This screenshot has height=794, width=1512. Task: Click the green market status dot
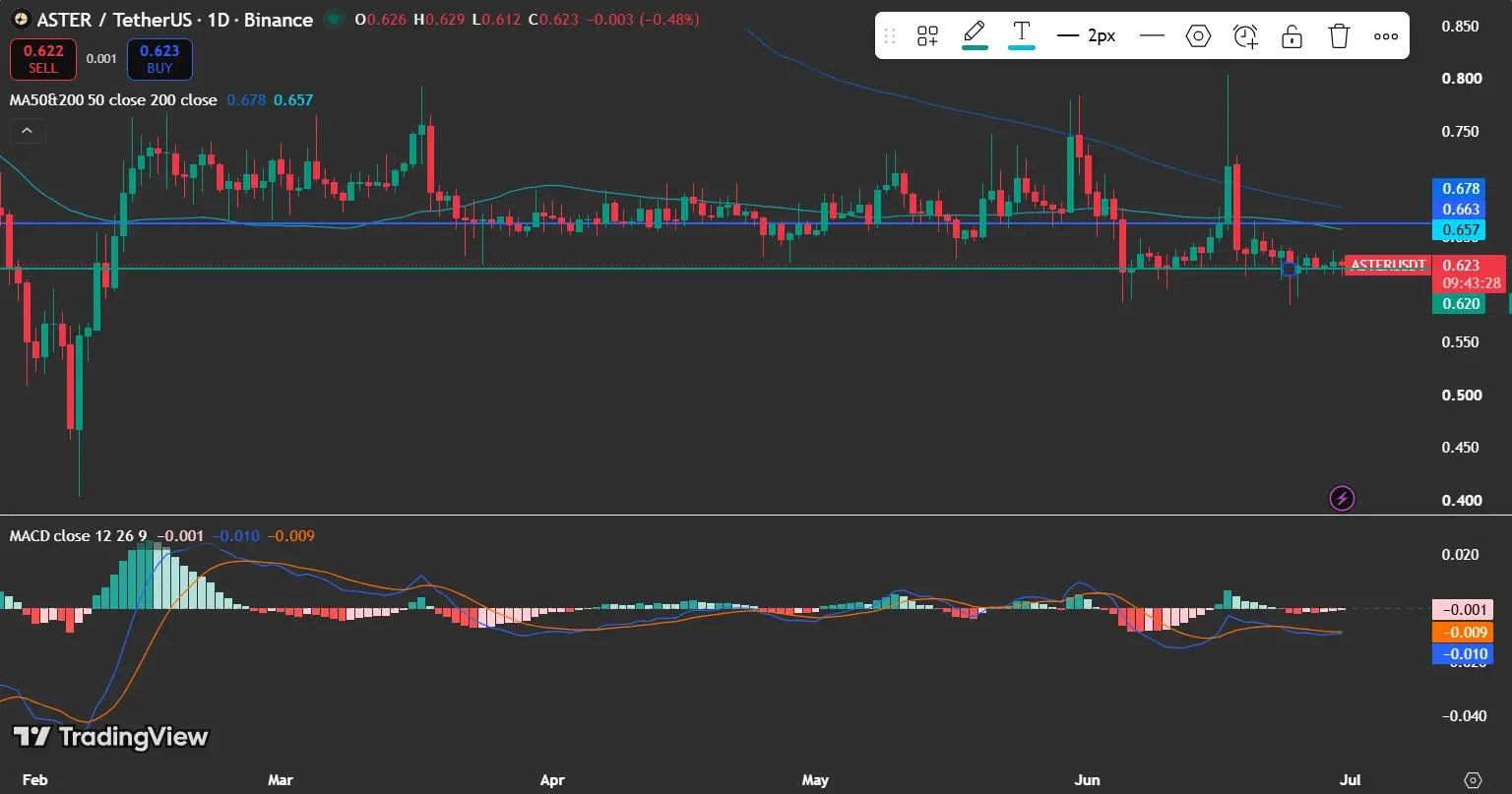[335, 19]
